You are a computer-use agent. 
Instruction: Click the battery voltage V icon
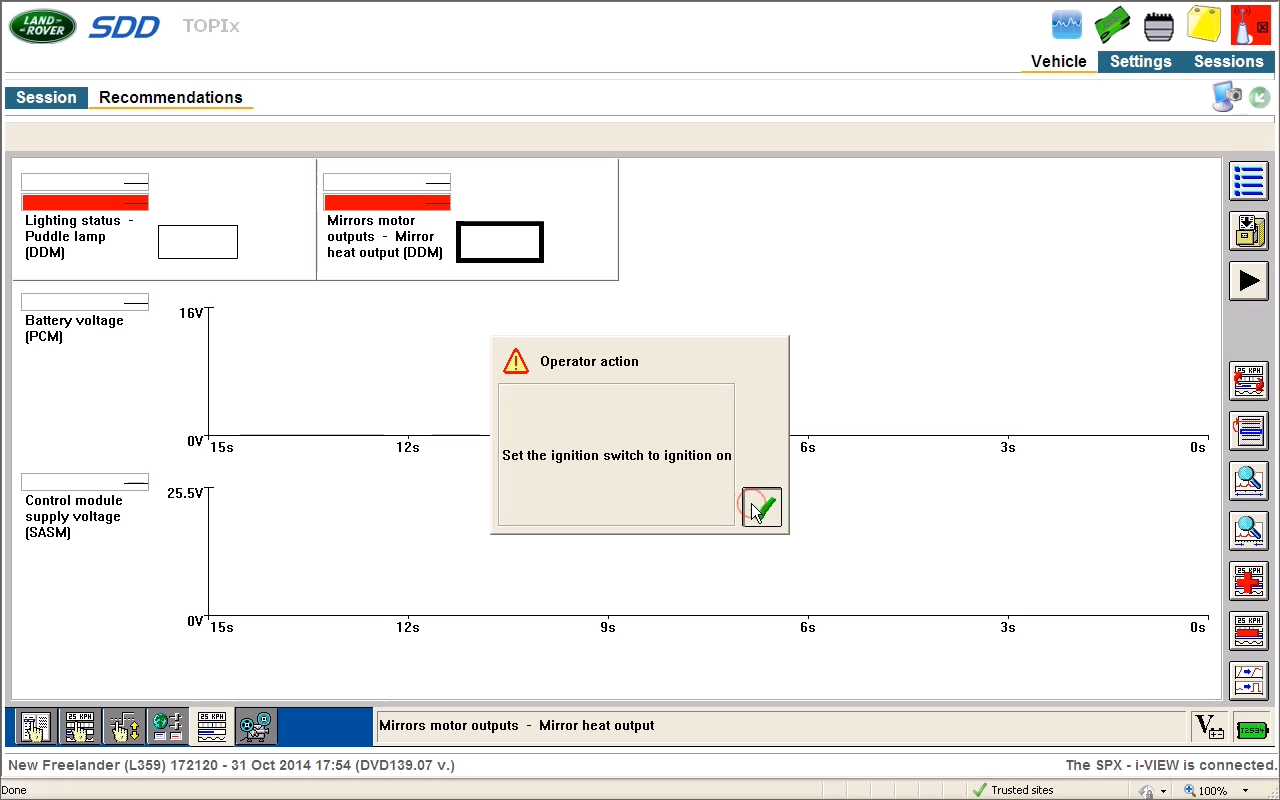[x=1210, y=727]
